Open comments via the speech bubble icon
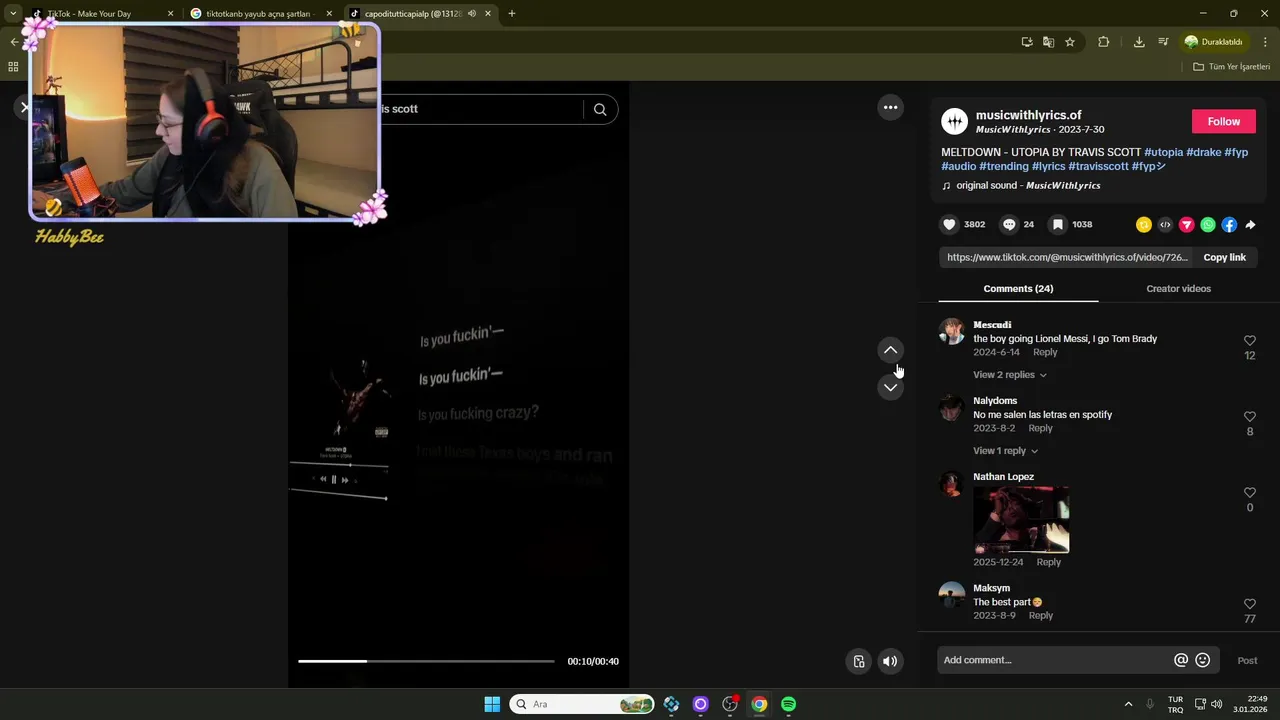 tap(1009, 225)
